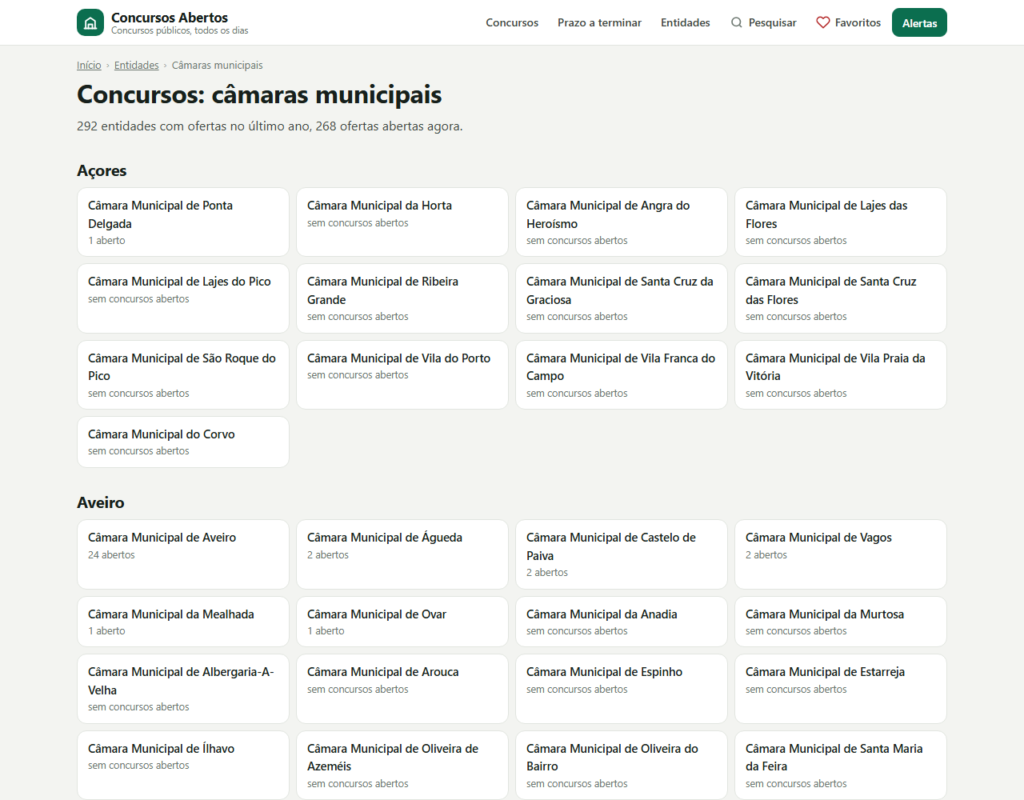Screen dimensions: 1024x800
Task: Follow the Entidades breadcrumb link
Action: pyautogui.click(x=136, y=65)
